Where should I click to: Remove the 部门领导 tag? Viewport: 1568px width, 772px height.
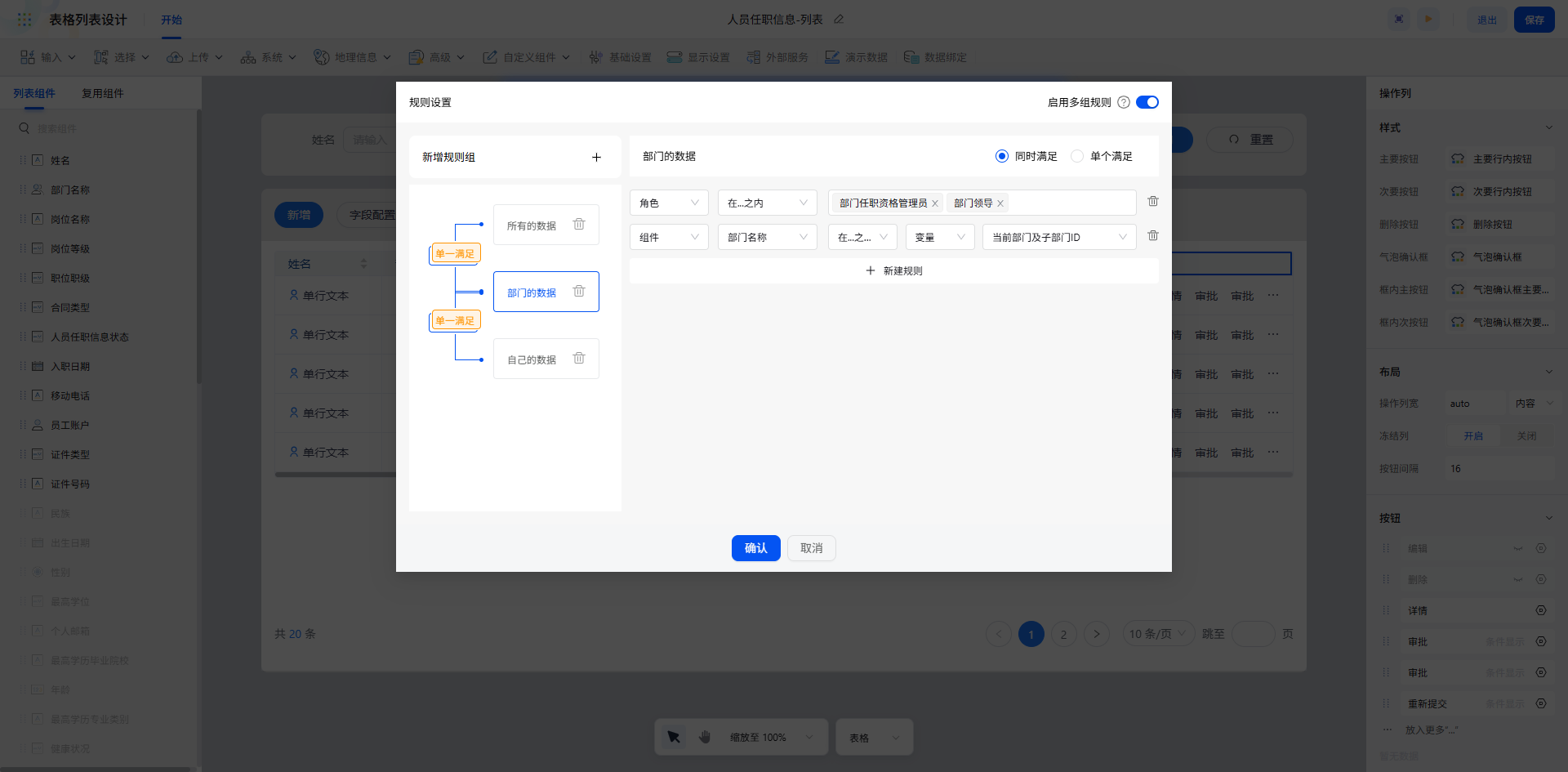click(1000, 203)
